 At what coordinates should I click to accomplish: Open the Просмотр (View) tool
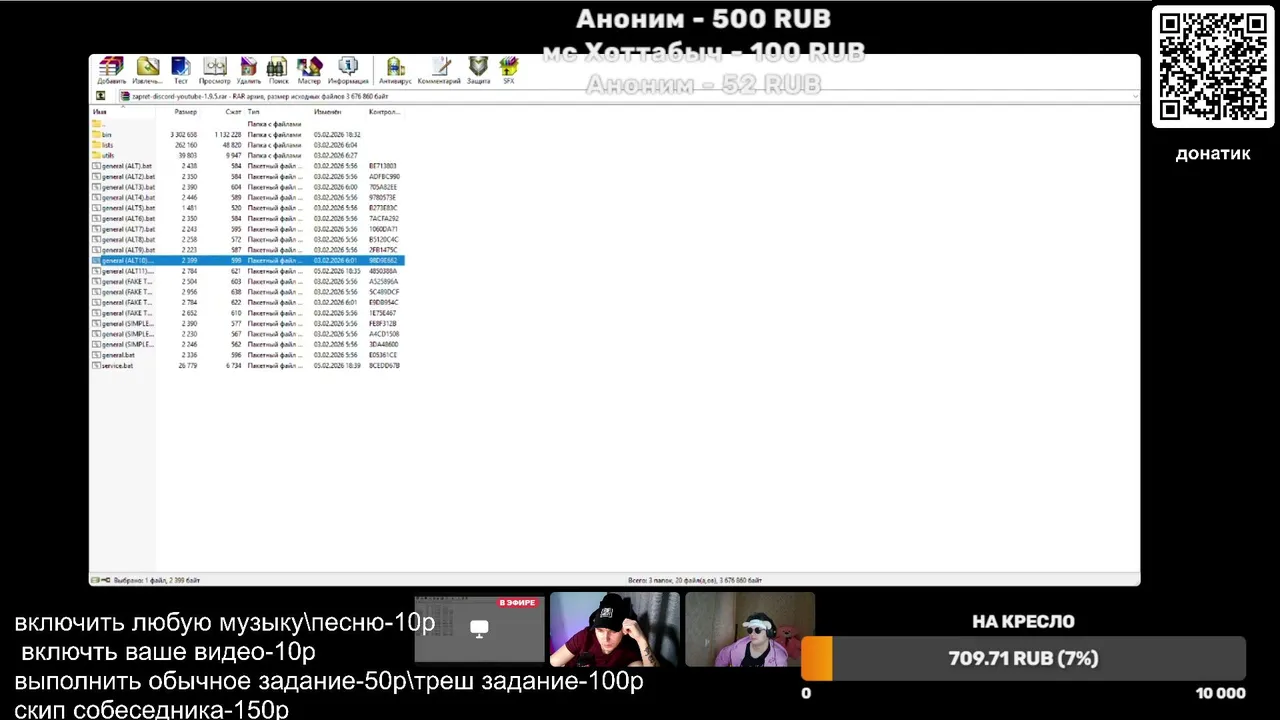[x=214, y=68]
